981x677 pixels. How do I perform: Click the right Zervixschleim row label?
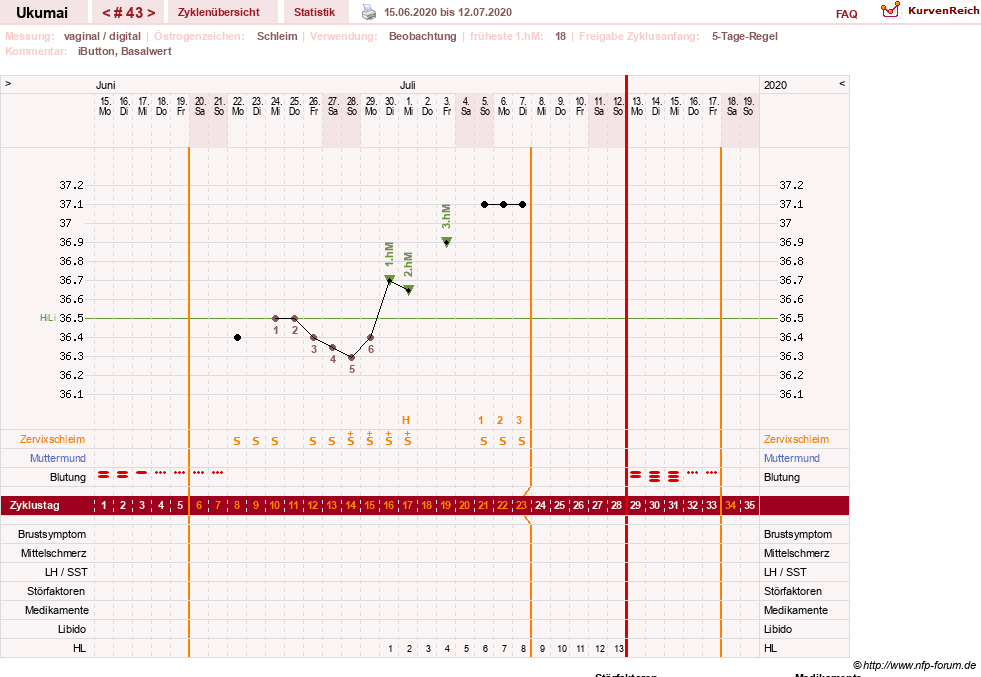point(796,439)
